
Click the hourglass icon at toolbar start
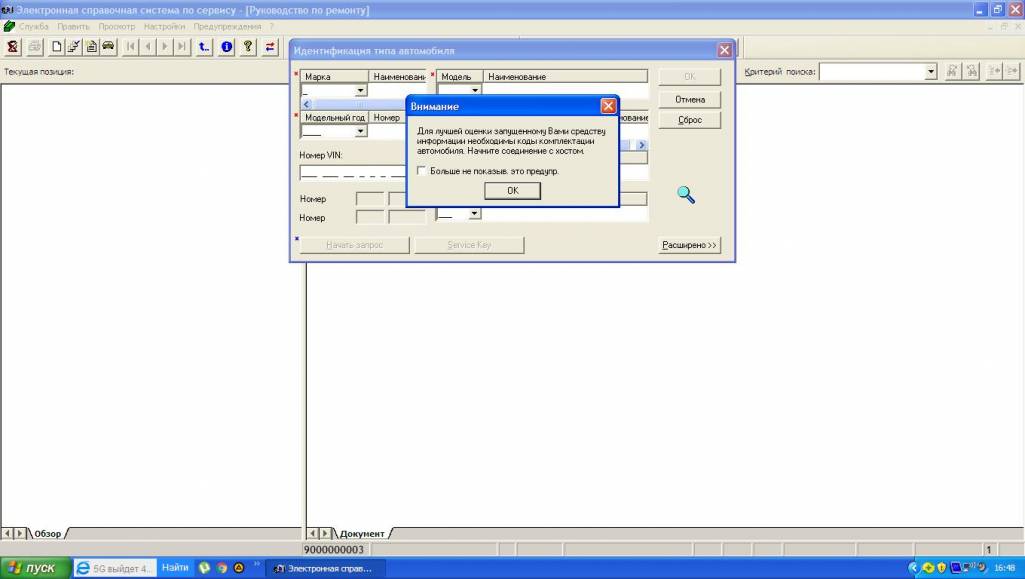pos(13,46)
